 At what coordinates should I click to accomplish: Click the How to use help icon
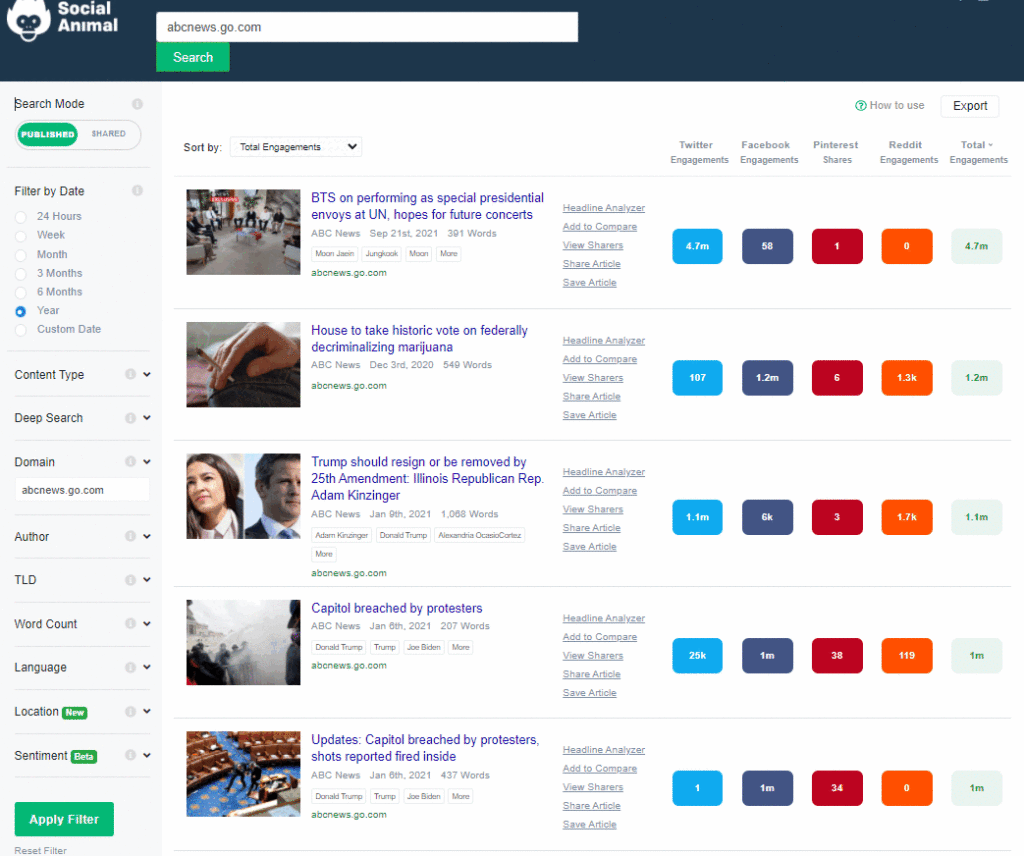861,106
